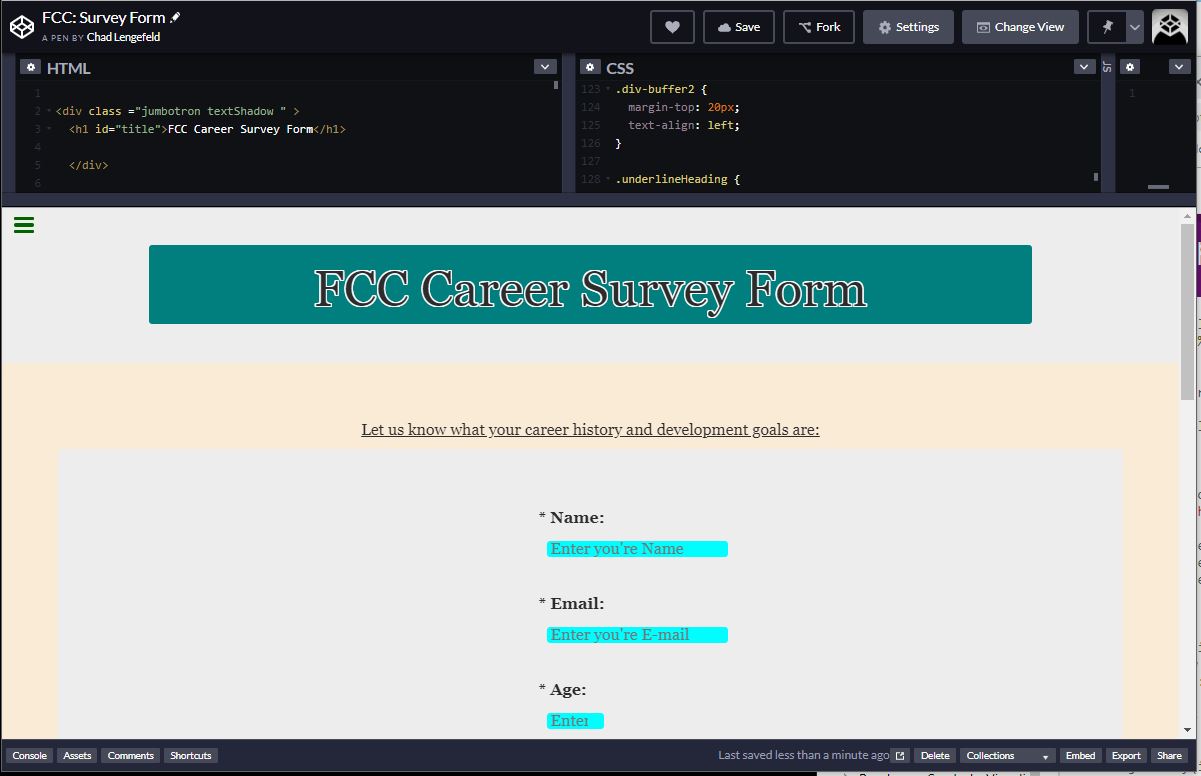1201x776 pixels.
Task: Click the 'Last saved less than a minute ago' status
Action: (x=803, y=756)
